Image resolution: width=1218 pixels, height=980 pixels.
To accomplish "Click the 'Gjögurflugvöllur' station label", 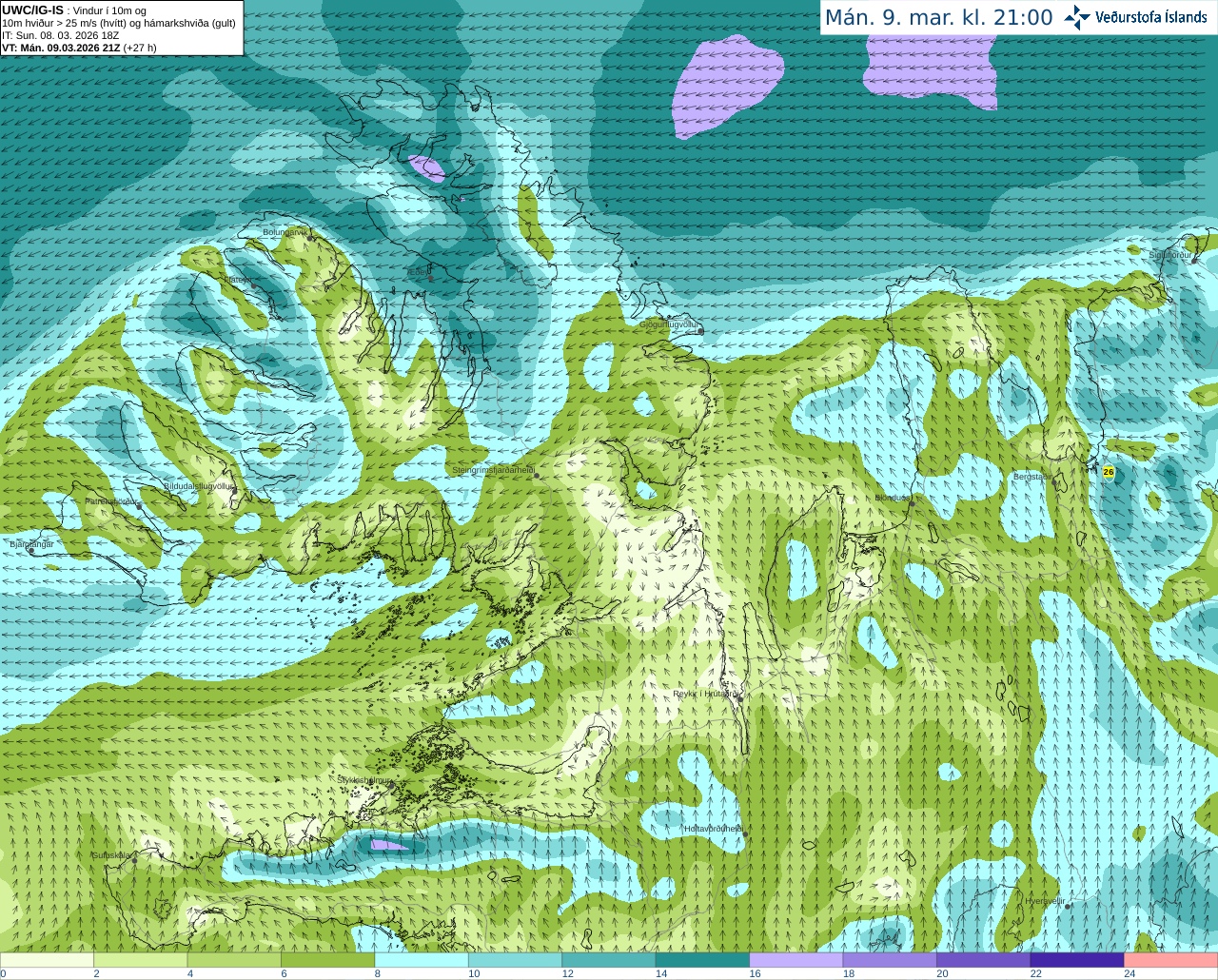I will tap(669, 324).
